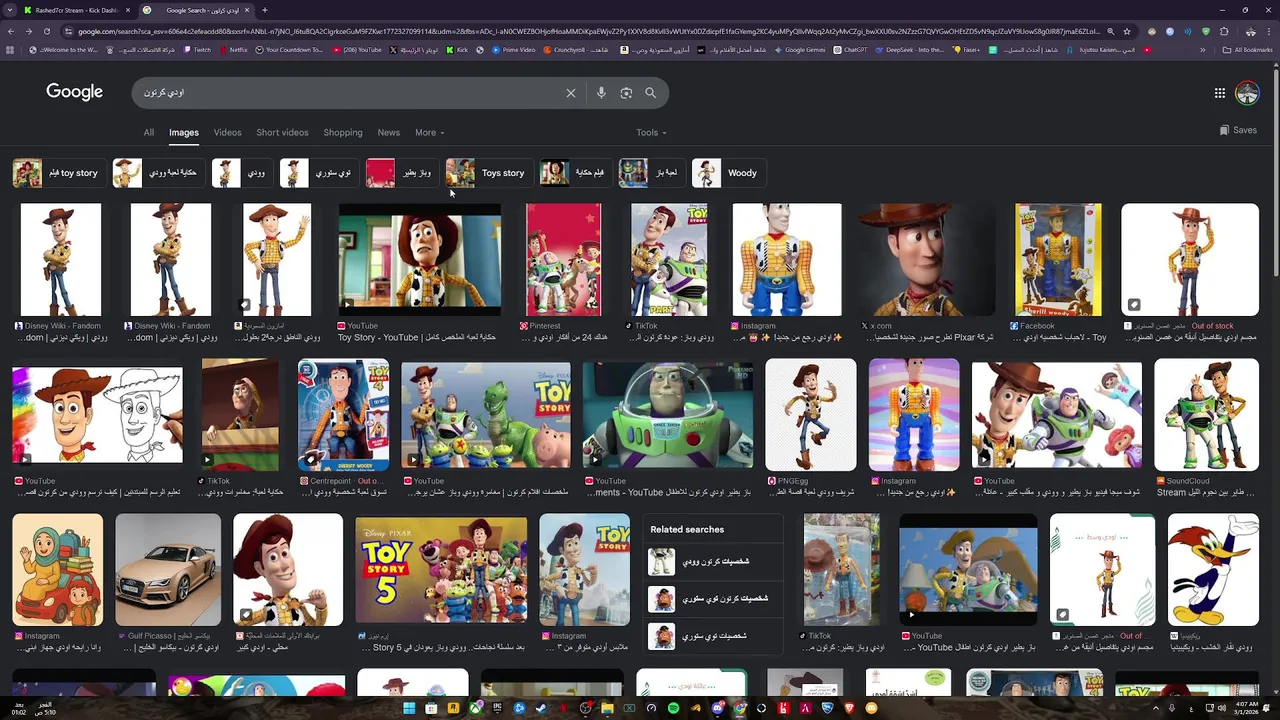The height and width of the screenshot is (720, 1280).
Task: Open the first Disney Wiki Woody image
Action: click(61, 260)
